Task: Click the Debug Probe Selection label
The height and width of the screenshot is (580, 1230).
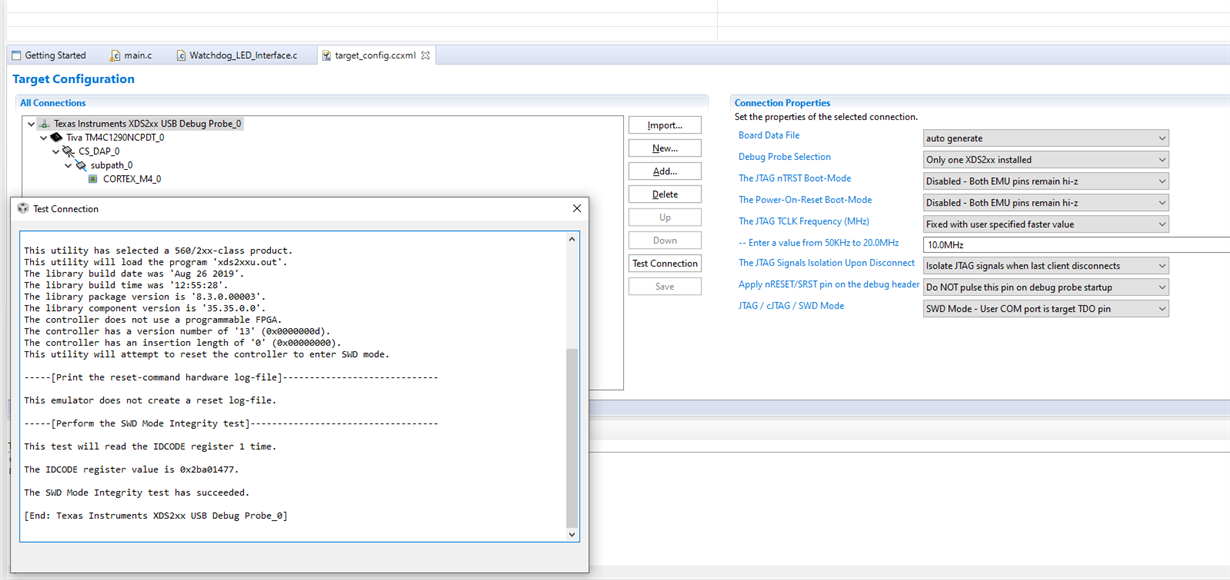Action: tap(784, 157)
